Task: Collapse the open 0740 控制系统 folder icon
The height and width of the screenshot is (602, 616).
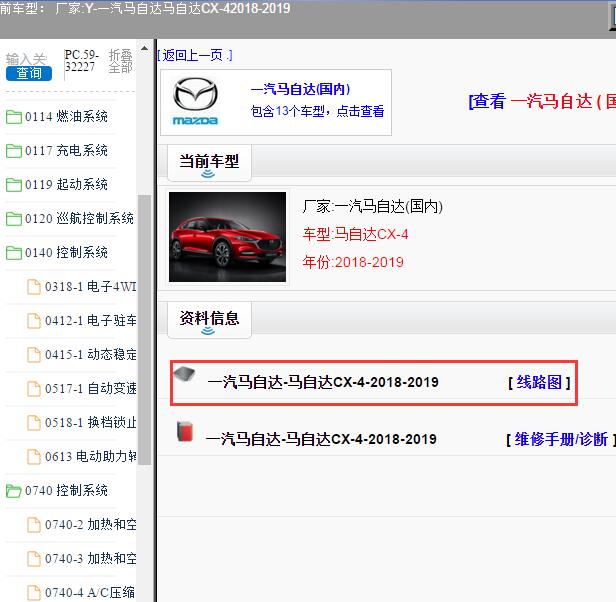Action: pos(14,491)
